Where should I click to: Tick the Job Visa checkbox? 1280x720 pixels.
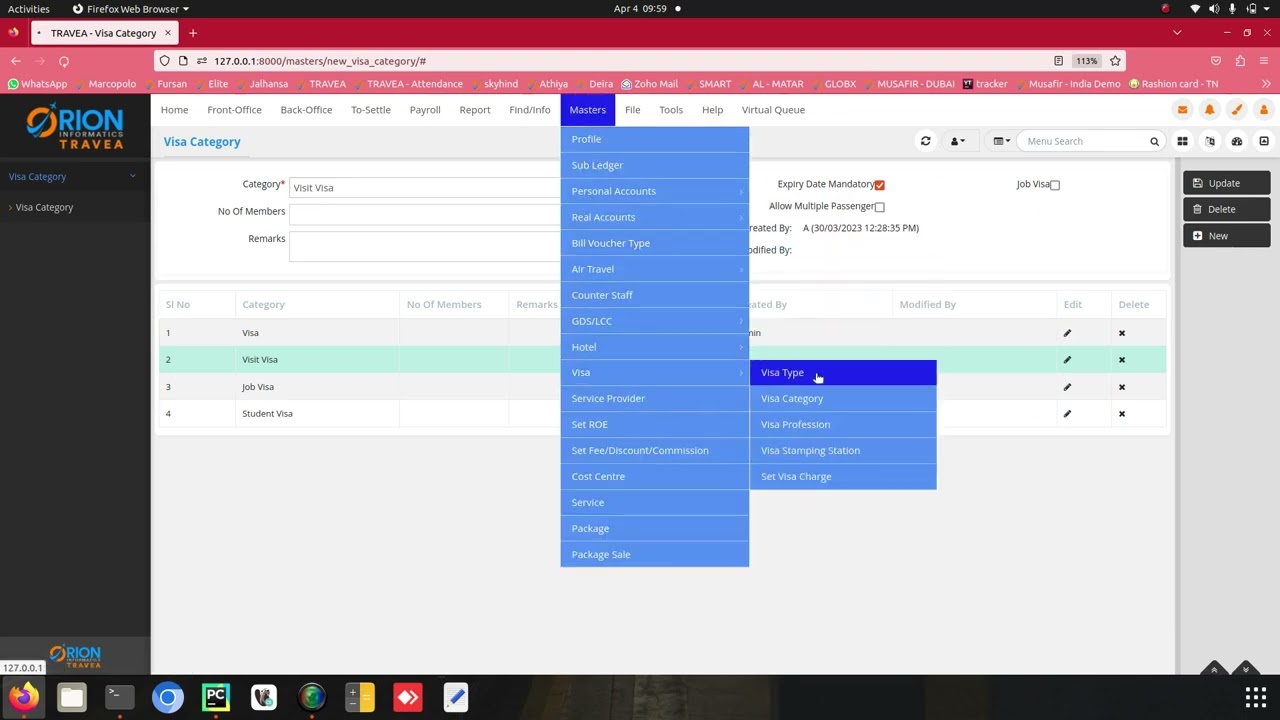click(1054, 185)
